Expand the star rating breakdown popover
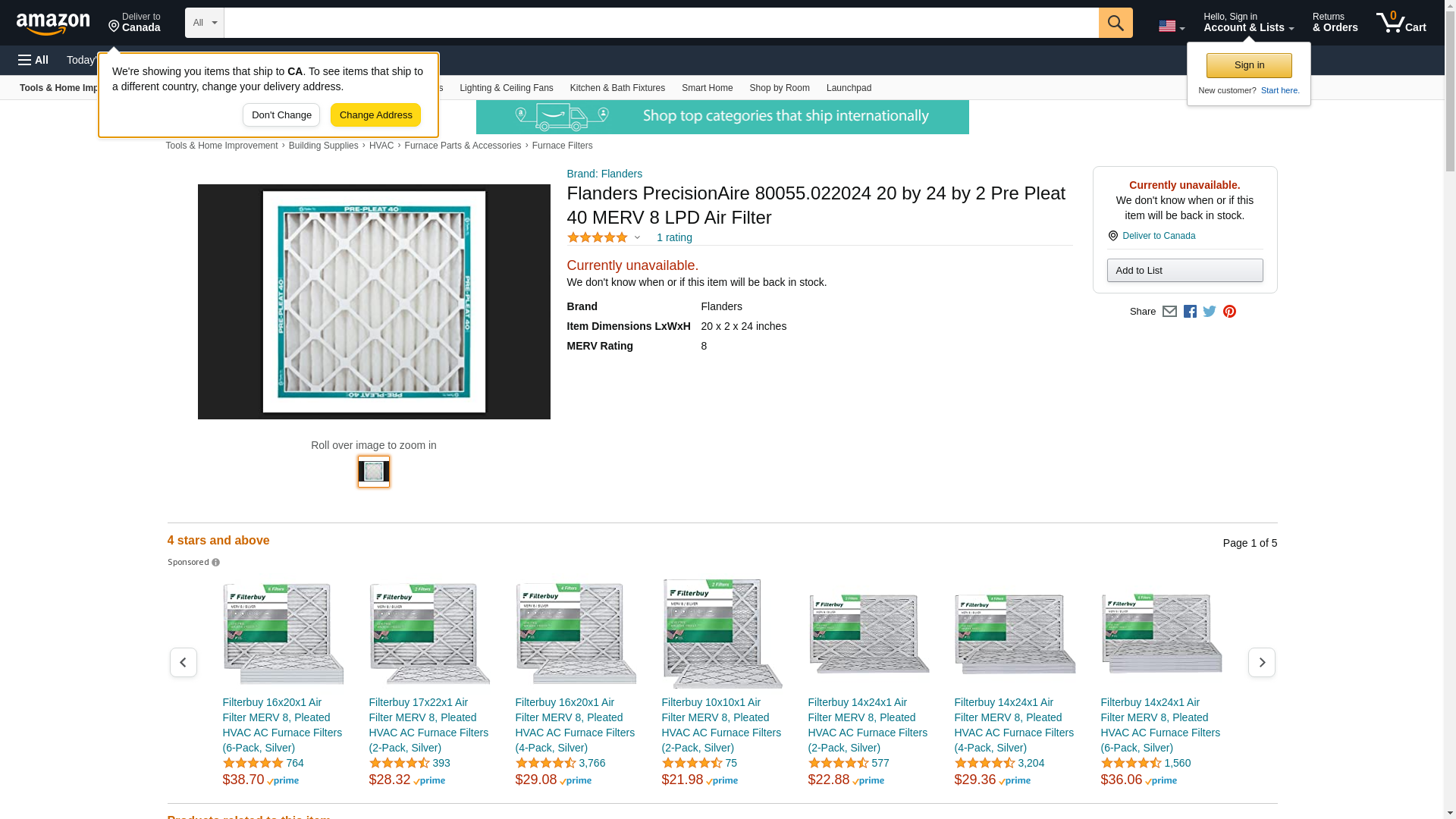The width and height of the screenshot is (1456, 819). [x=637, y=237]
